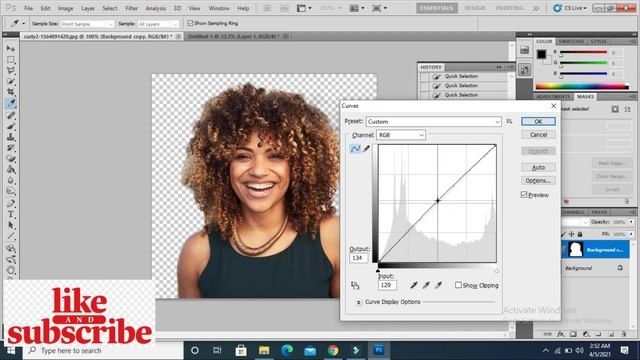
Task: Enable the Show Clipping checkbox
Action: pyautogui.click(x=458, y=285)
